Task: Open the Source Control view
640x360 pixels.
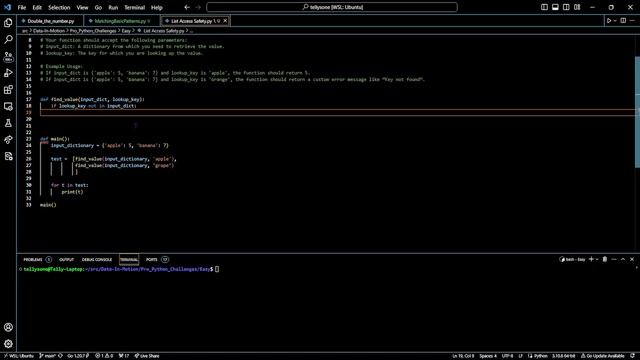Action: pyautogui.click(x=8, y=57)
